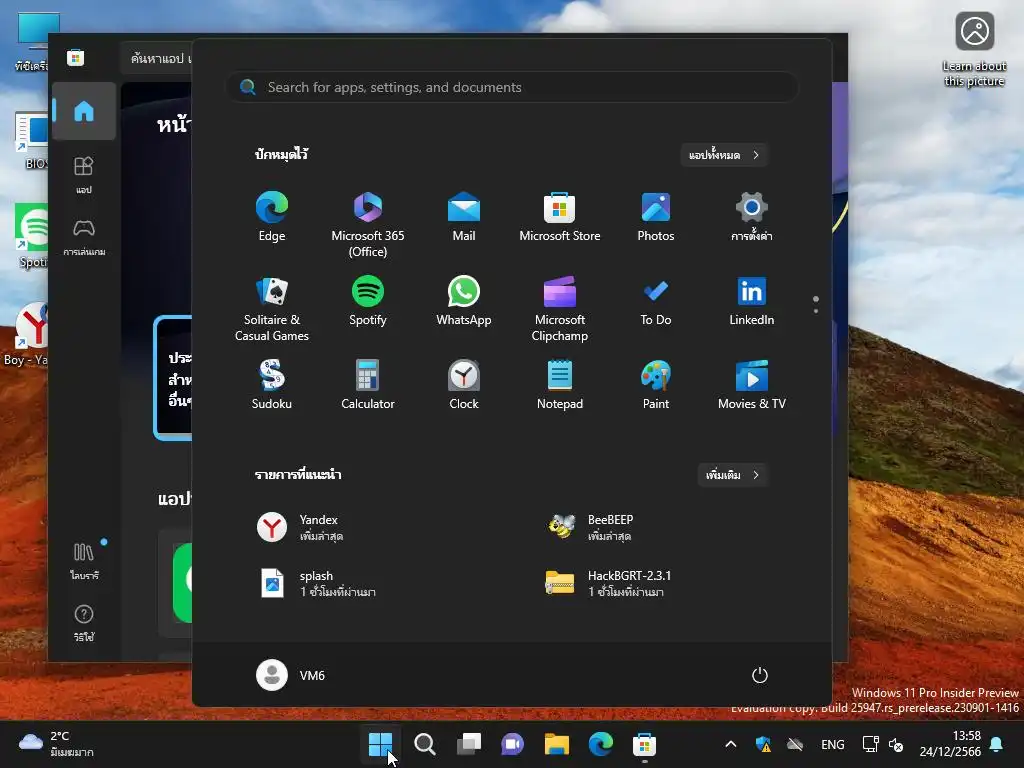Screen dimensions: 1024x768
Task: Open the Edge pinned app
Action: pyautogui.click(x=272, y=217)
